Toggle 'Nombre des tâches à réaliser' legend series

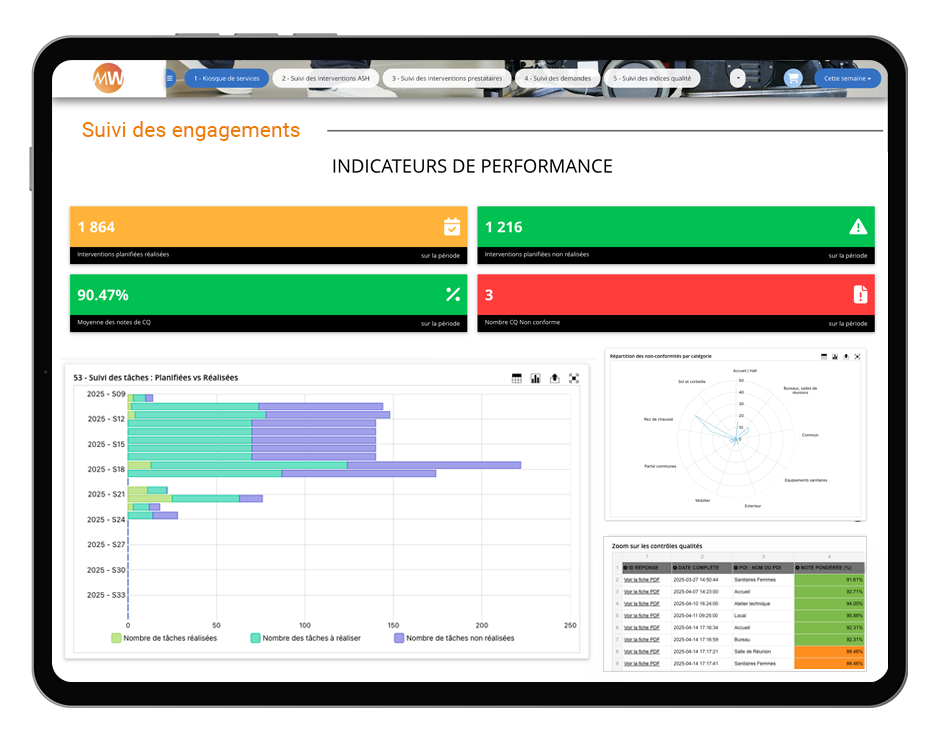(x=305, y=637)
